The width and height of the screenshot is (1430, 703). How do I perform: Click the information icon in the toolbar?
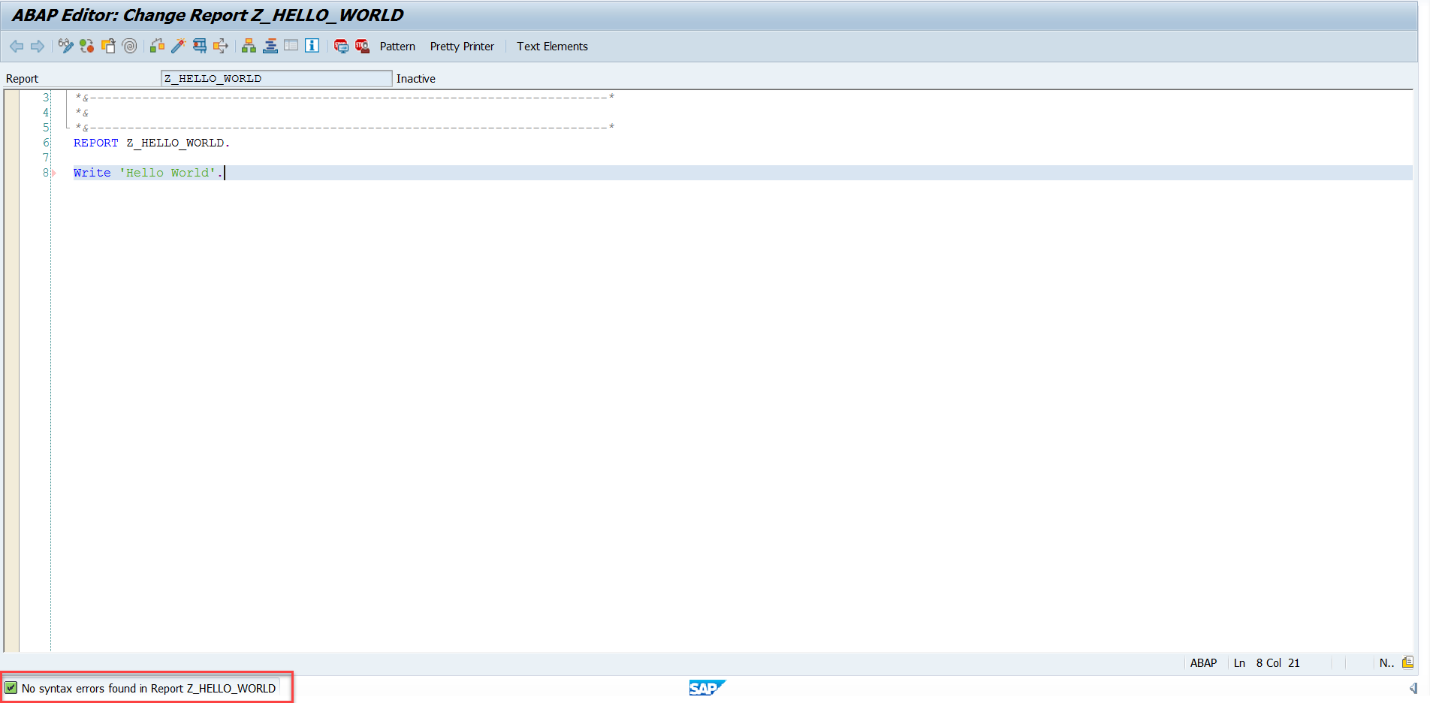[x=311, y=45]
